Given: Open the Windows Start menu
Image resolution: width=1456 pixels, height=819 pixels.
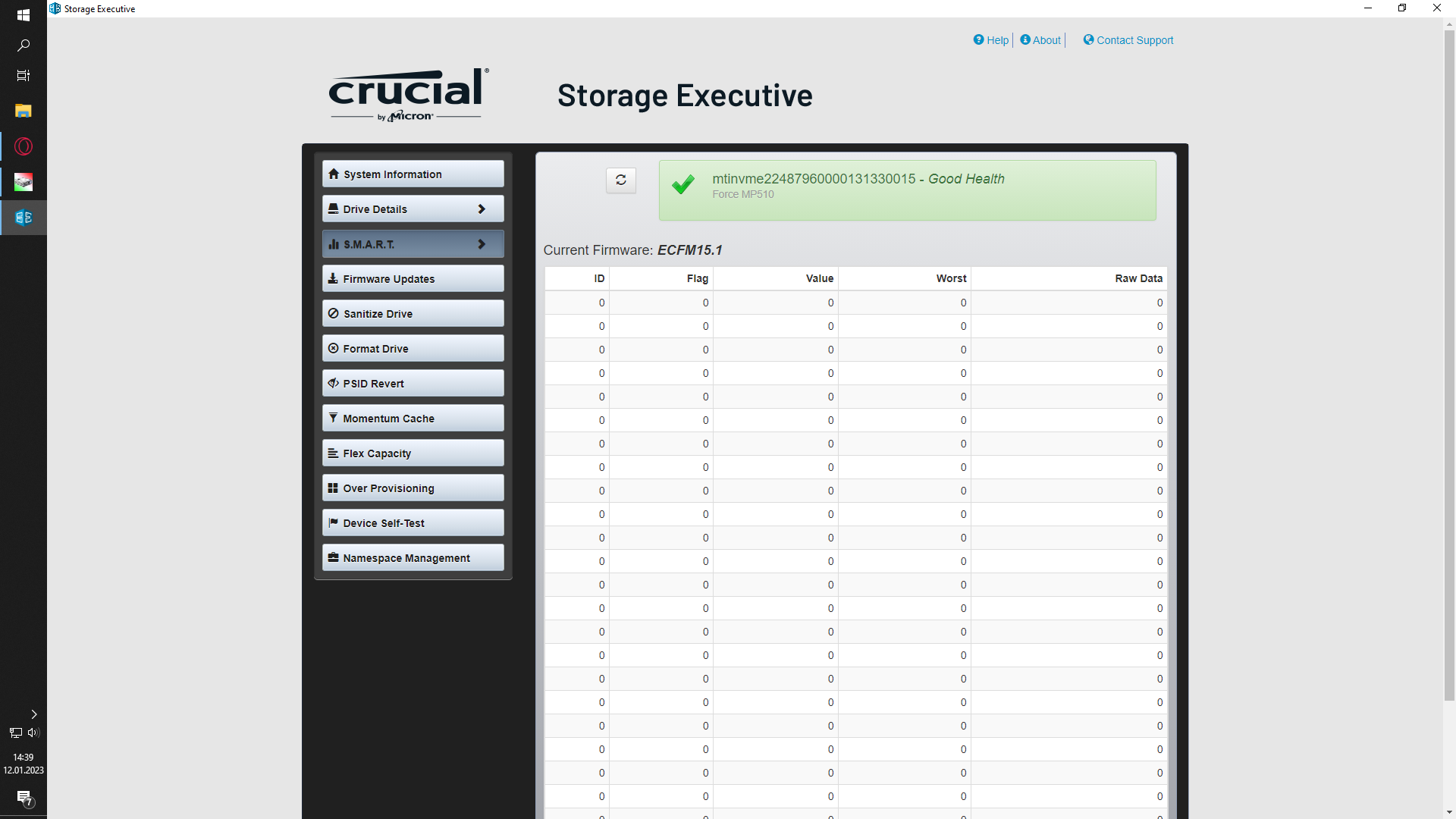Looking at the screenshot, I should (24, 15).
